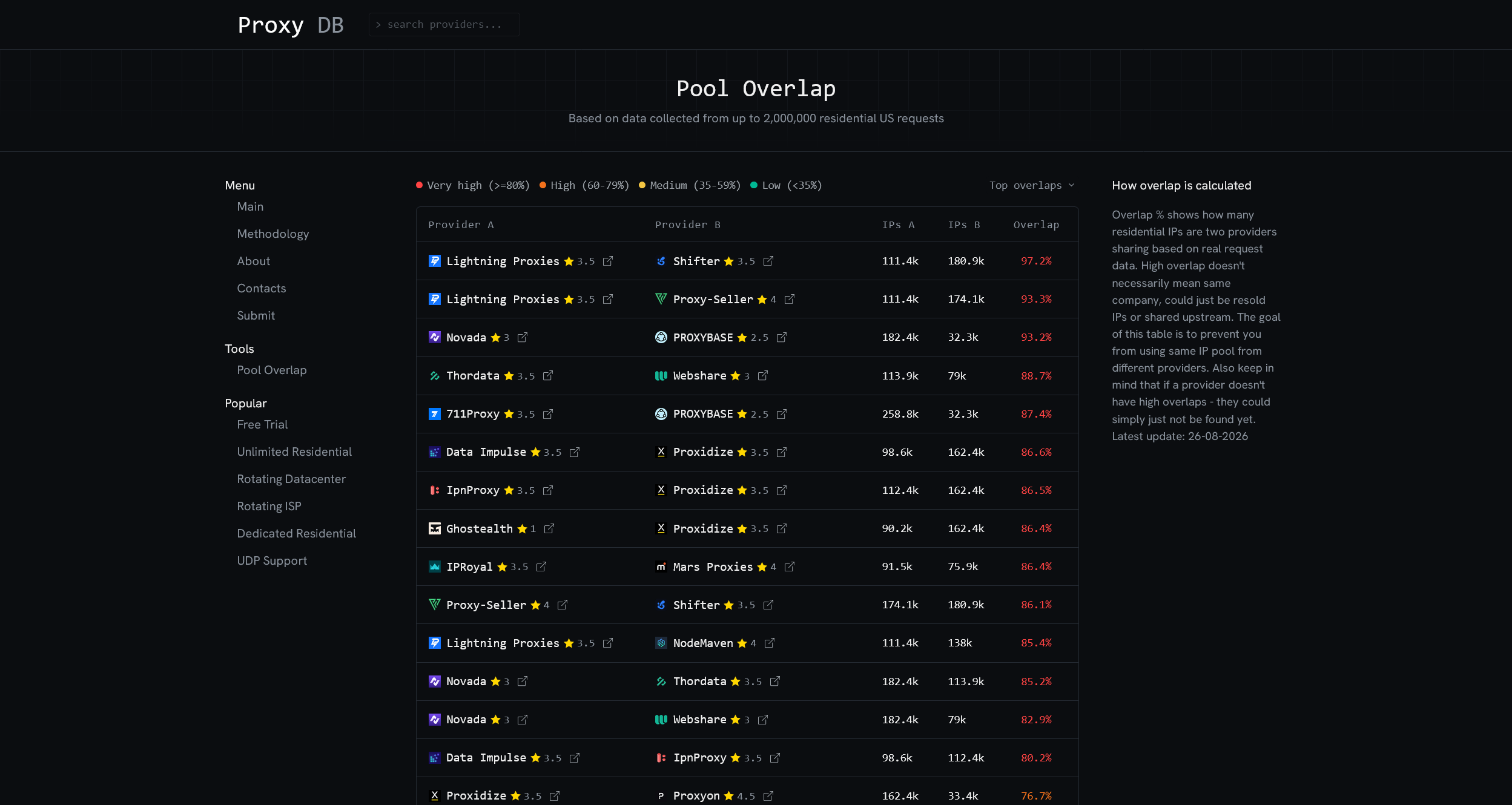
Task: Open 711Proxy provider name link
Action: [473, 414]
